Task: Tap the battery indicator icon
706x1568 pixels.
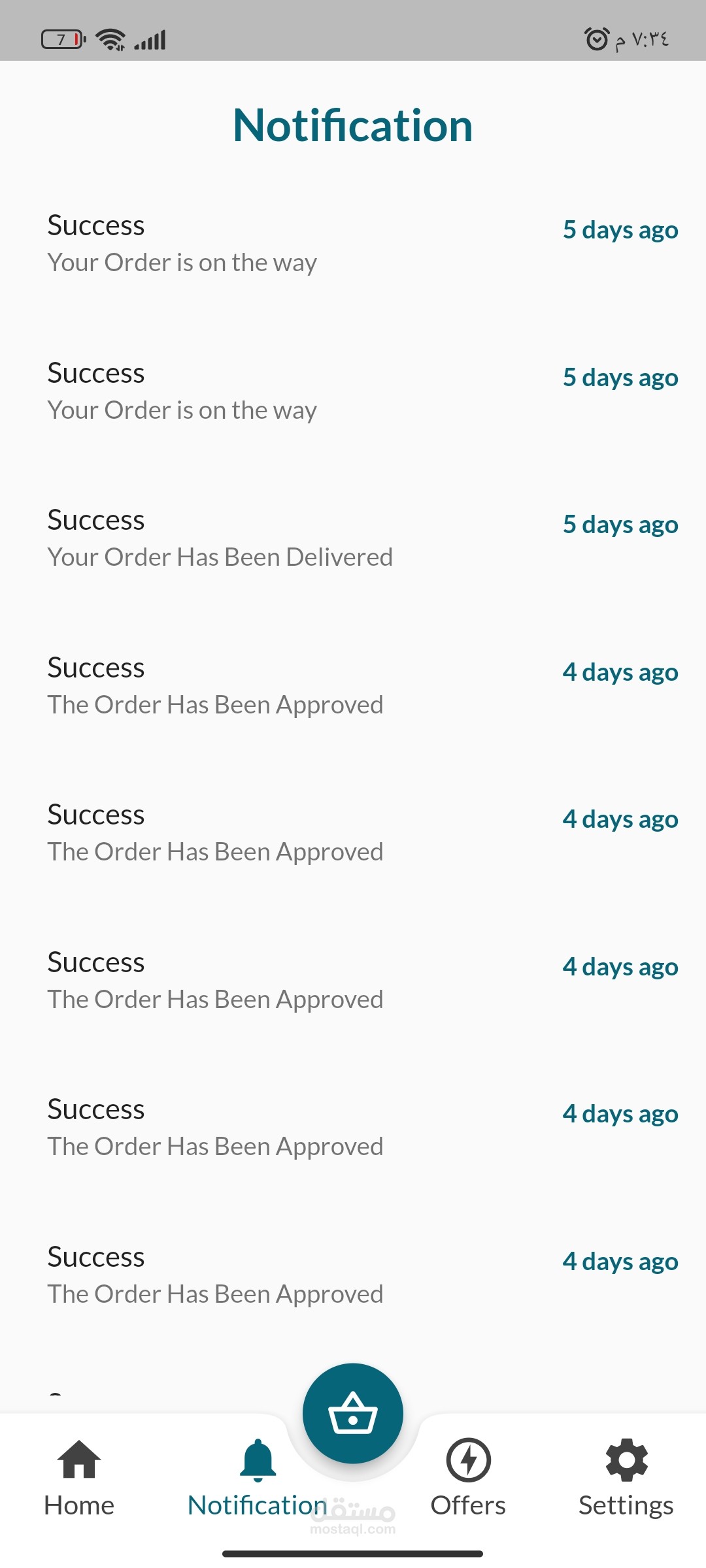Action: pyautogui.click(x=63, y=40)
